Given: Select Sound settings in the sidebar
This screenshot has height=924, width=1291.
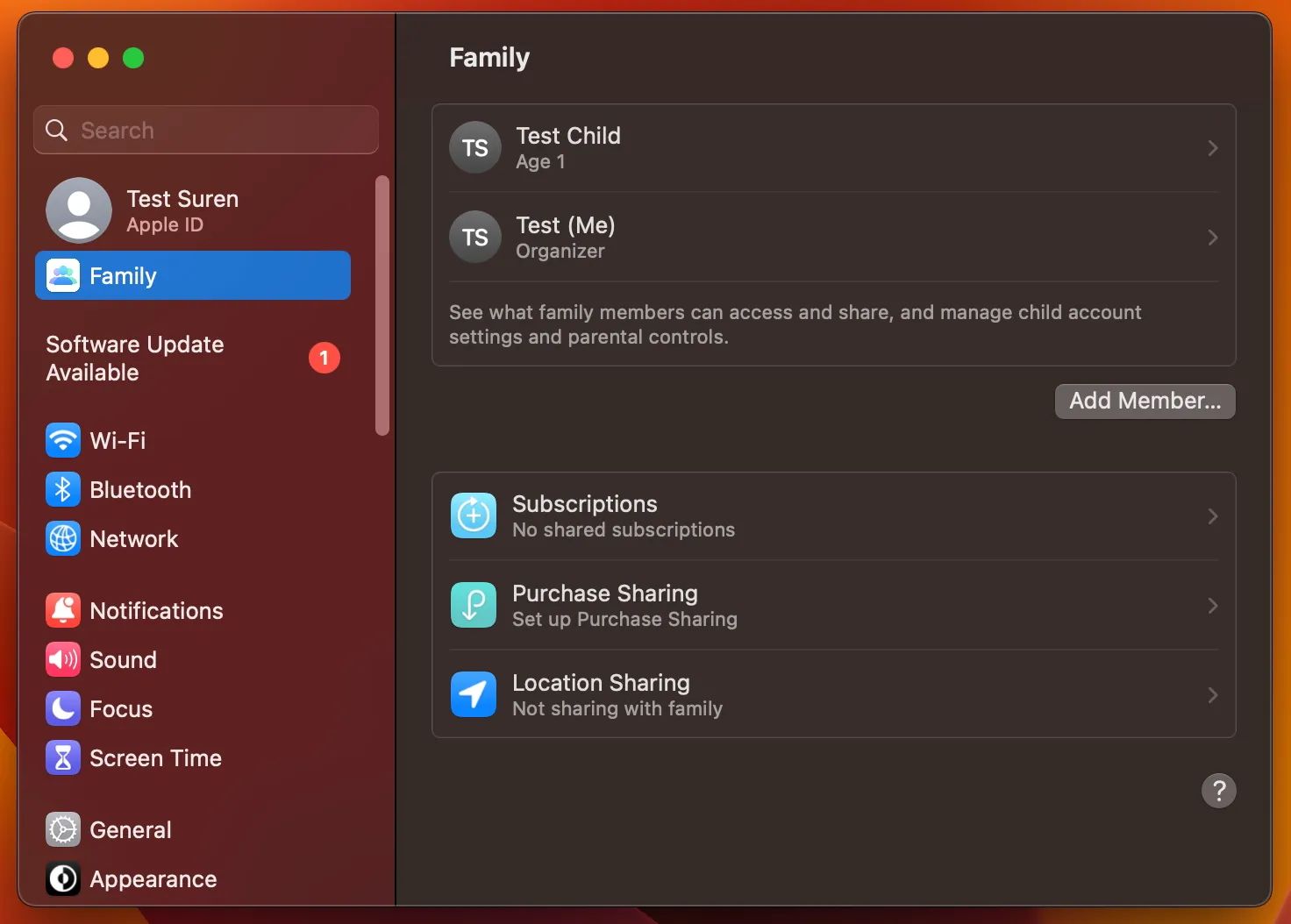Looking at the screenshot, I should click(123, 659).
